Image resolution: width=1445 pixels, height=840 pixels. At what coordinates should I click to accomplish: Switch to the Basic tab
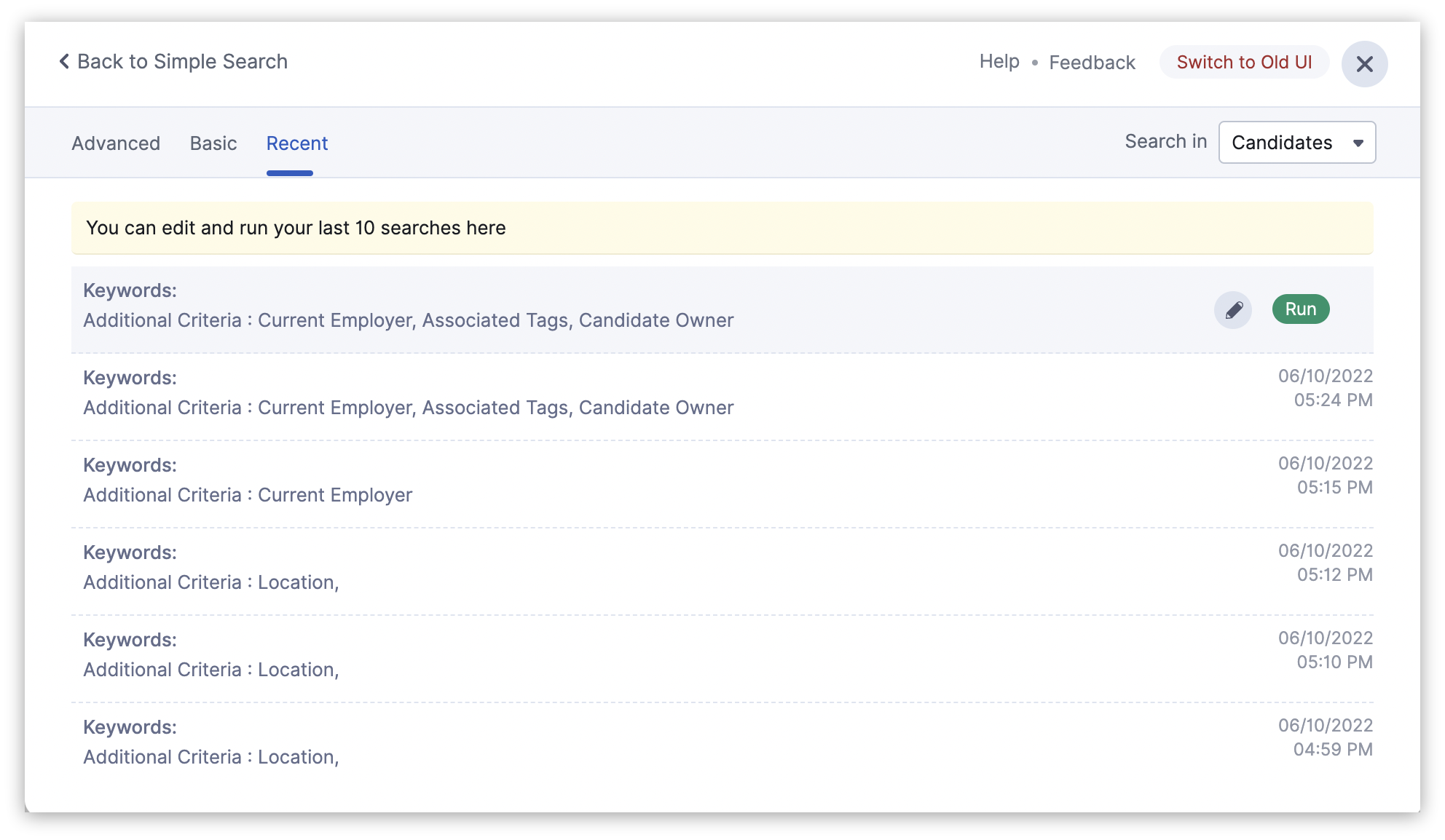pyautogui.click(x=213, y=143)
